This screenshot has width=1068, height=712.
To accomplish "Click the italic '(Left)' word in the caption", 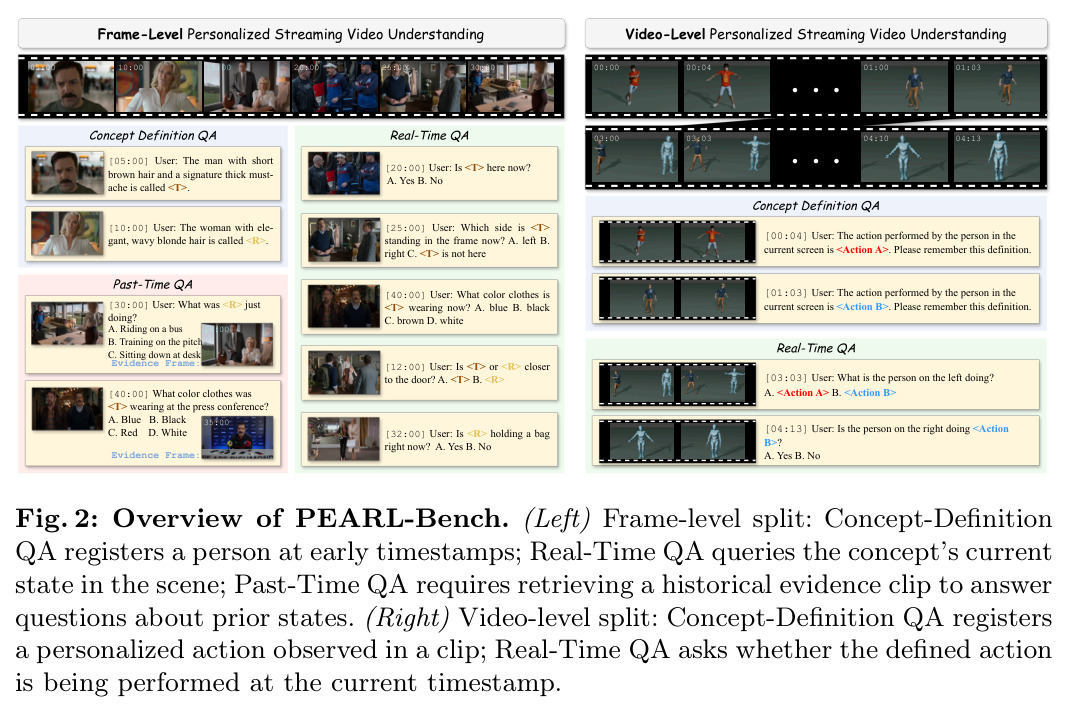I will click(556, 519).
